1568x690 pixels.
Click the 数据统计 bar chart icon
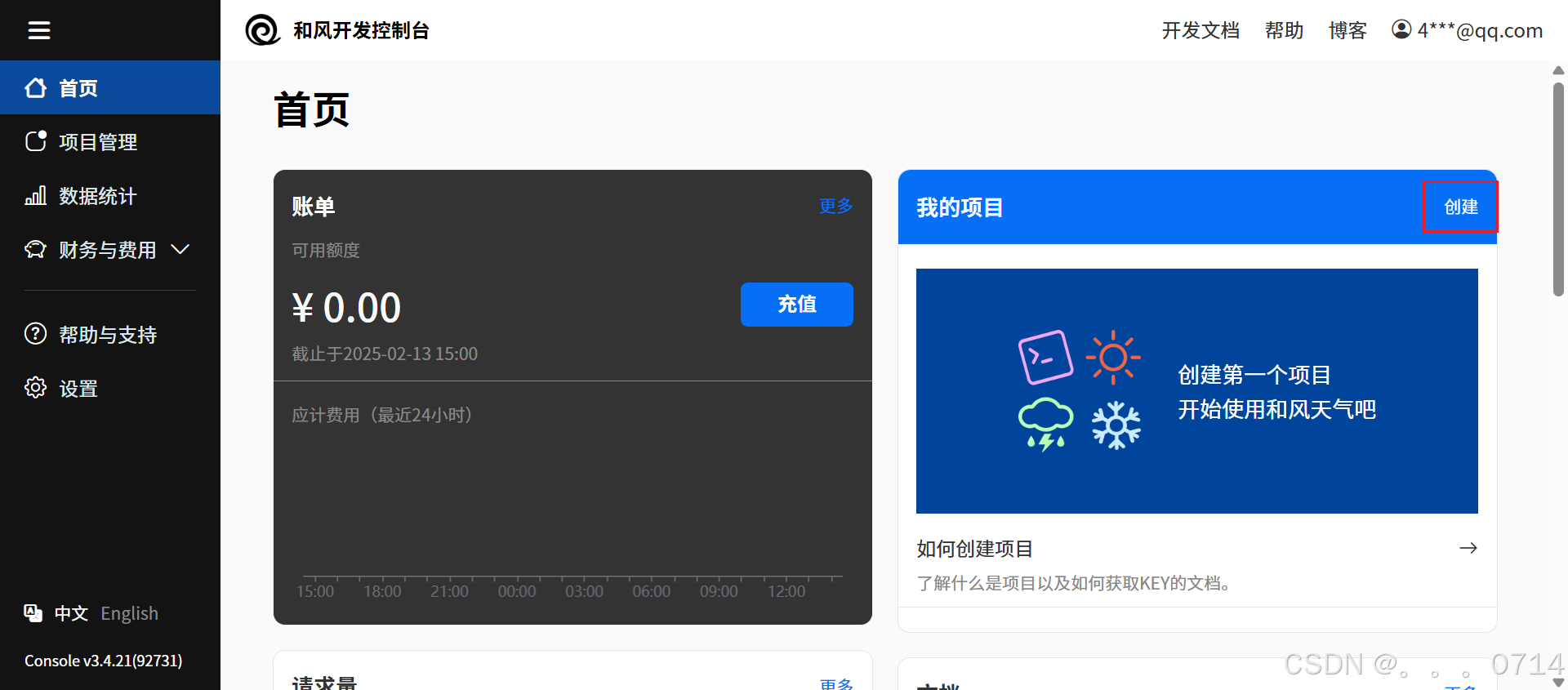35,195
